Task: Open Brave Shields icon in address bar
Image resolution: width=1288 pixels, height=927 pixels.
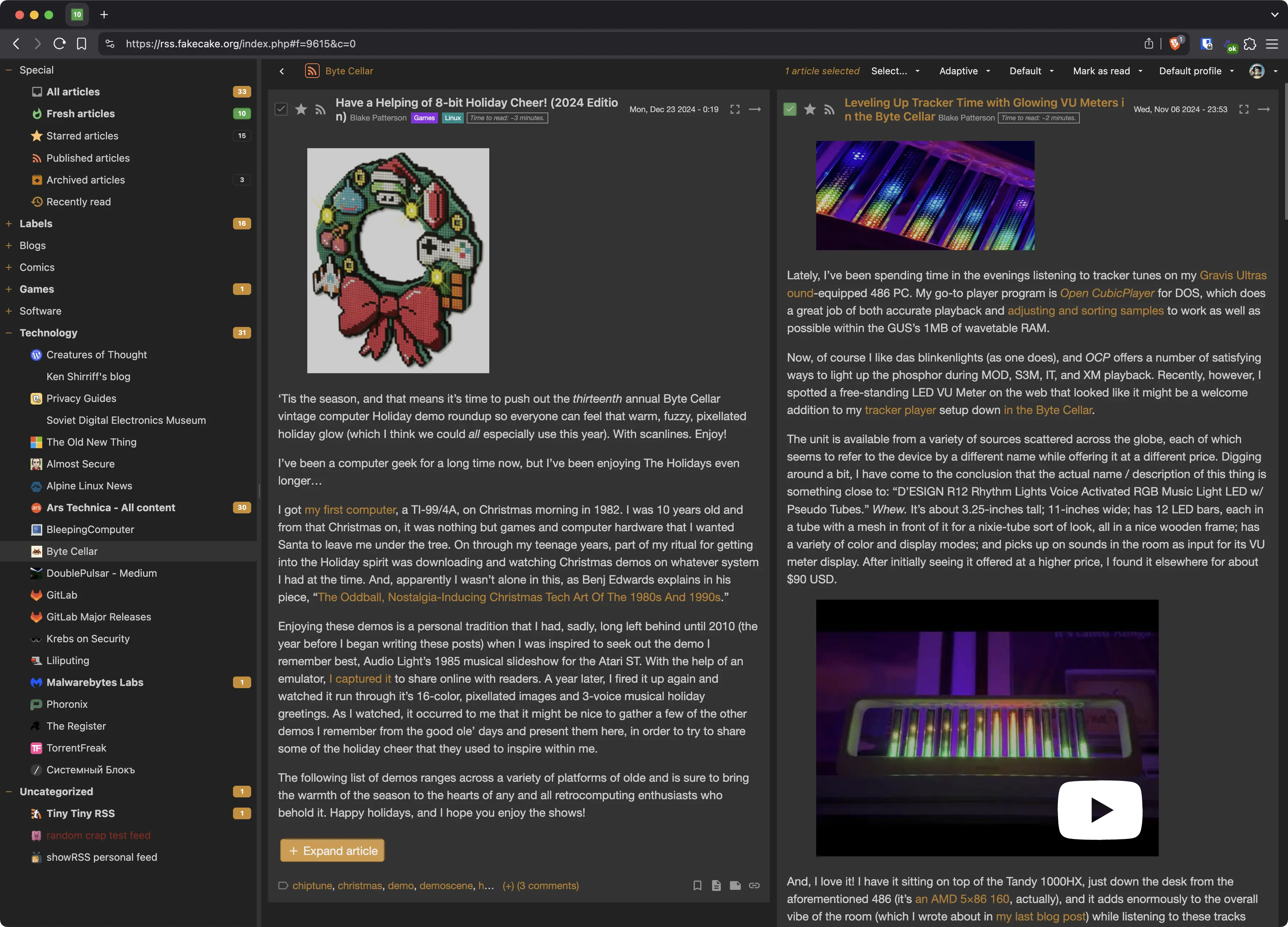Action: click(x=1175, y=44)
